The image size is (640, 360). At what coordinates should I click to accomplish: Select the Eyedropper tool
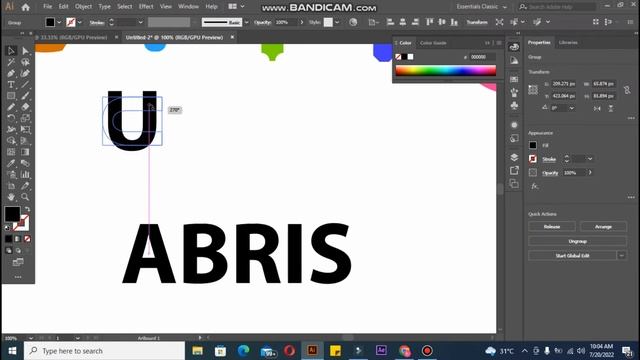[11, 163]
